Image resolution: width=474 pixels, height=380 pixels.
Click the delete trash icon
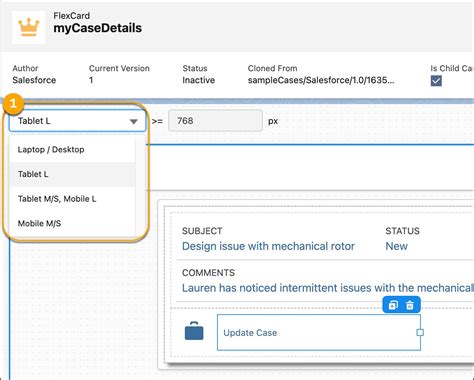pyautogui.click(x=410, y=305)
